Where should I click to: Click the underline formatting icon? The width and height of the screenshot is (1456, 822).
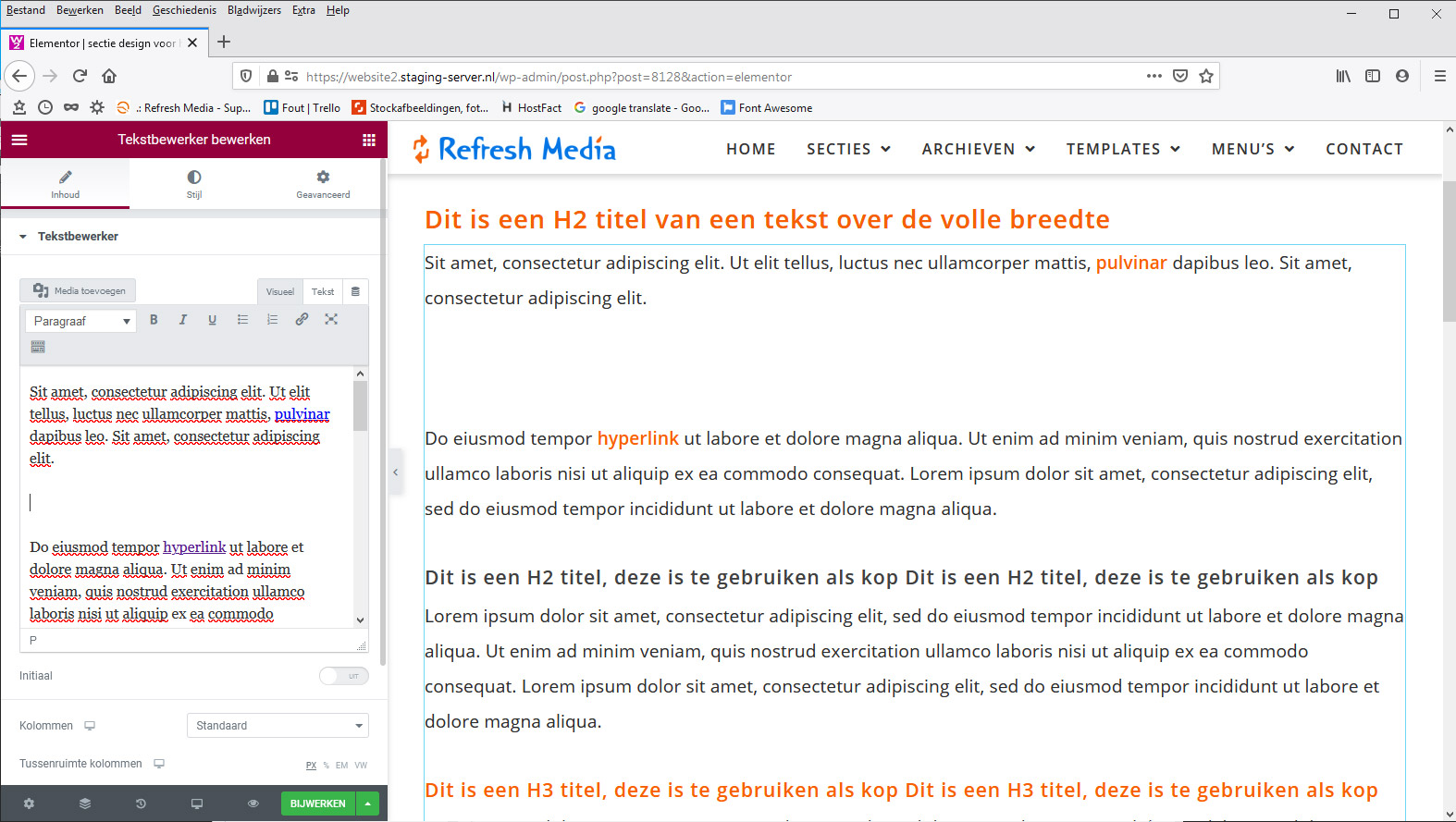click(213, 320)
